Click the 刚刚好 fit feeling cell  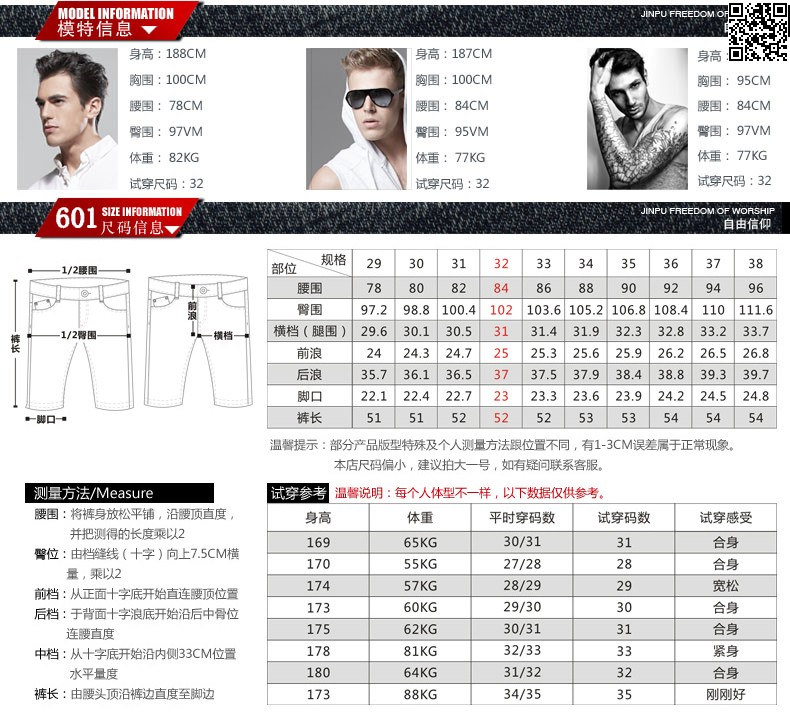(726, 694)
